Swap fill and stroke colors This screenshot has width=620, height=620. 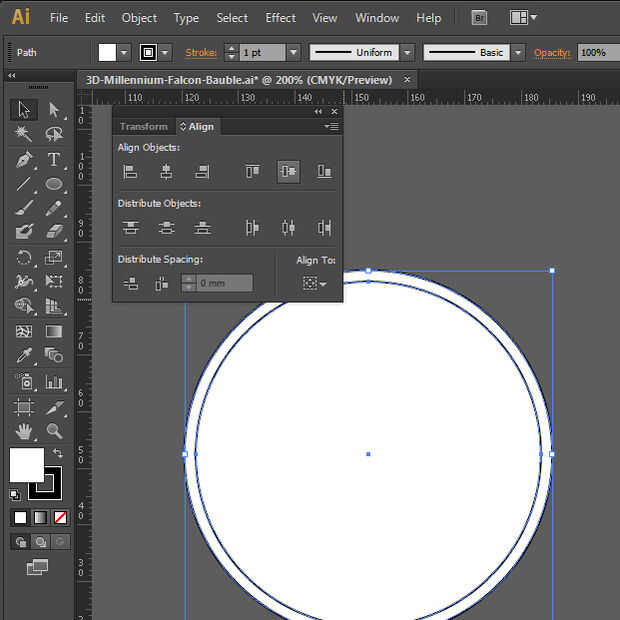pos(56,455)
